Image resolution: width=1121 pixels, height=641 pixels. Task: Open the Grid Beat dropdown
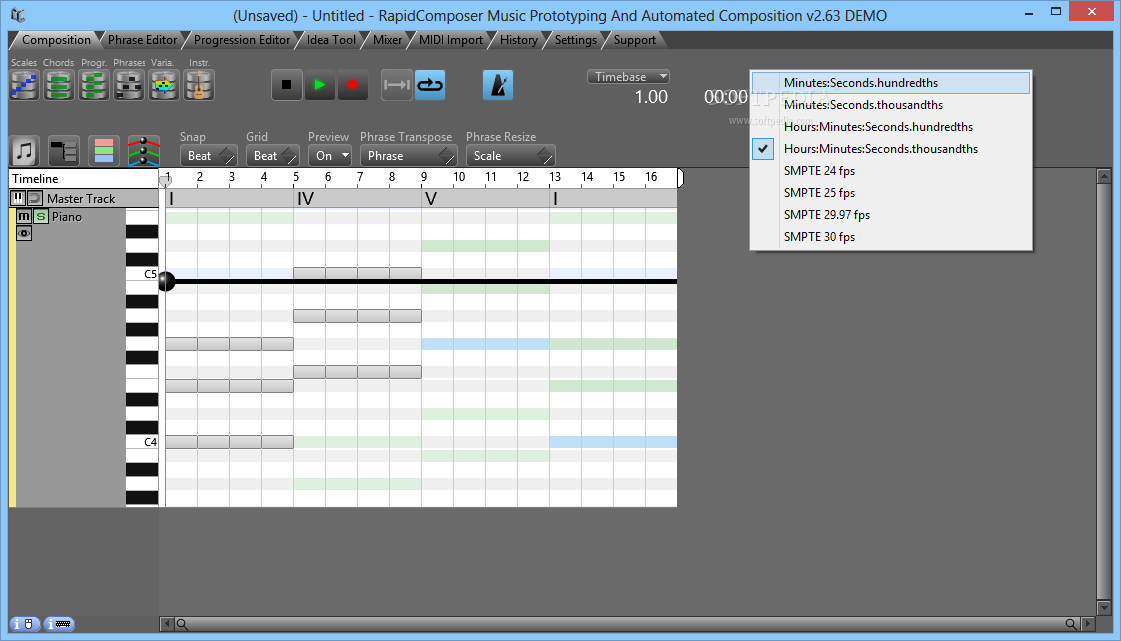click(272, 156)
